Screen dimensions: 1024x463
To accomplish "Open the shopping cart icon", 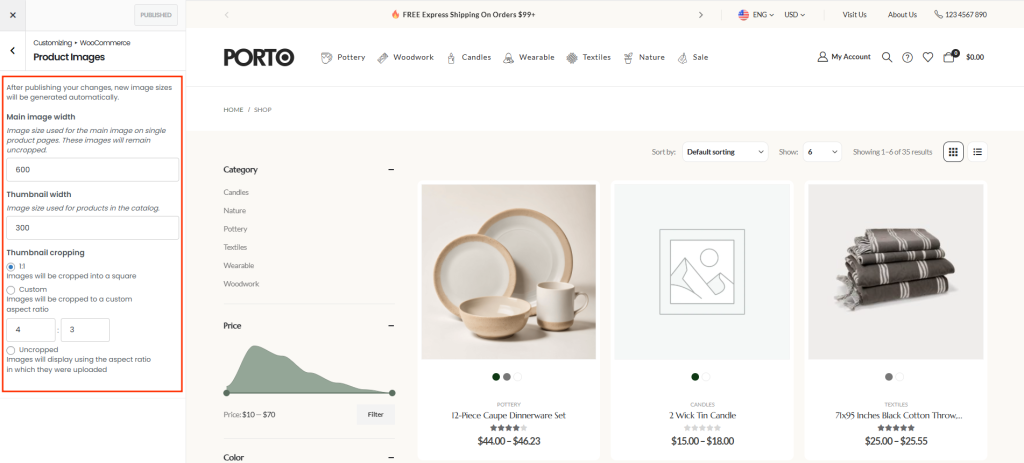I will 949,57.
